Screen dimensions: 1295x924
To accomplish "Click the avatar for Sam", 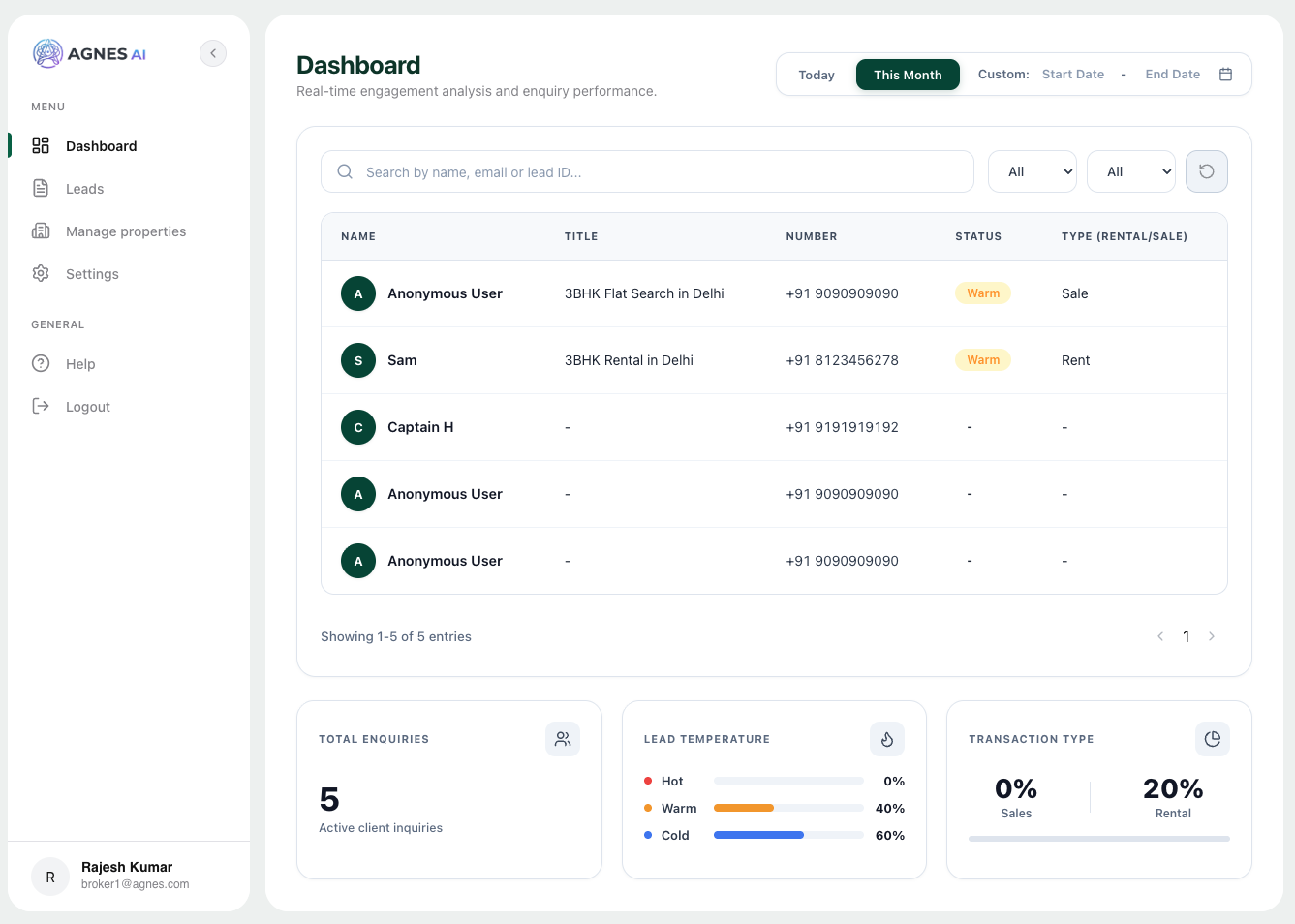I will (x=358, y=360).
